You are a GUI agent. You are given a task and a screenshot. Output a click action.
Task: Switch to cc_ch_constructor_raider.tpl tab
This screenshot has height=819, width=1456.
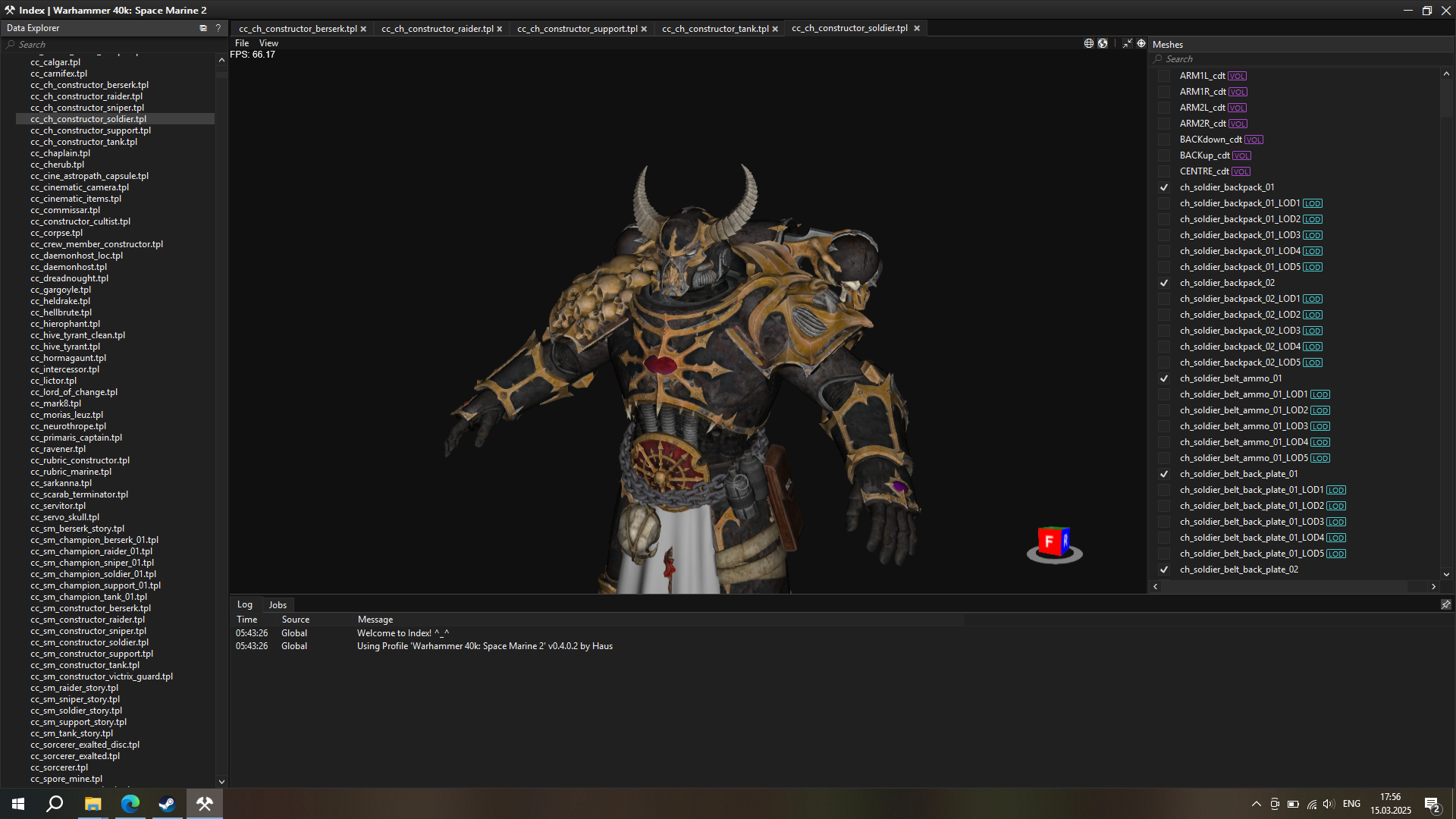coord(438,29)
